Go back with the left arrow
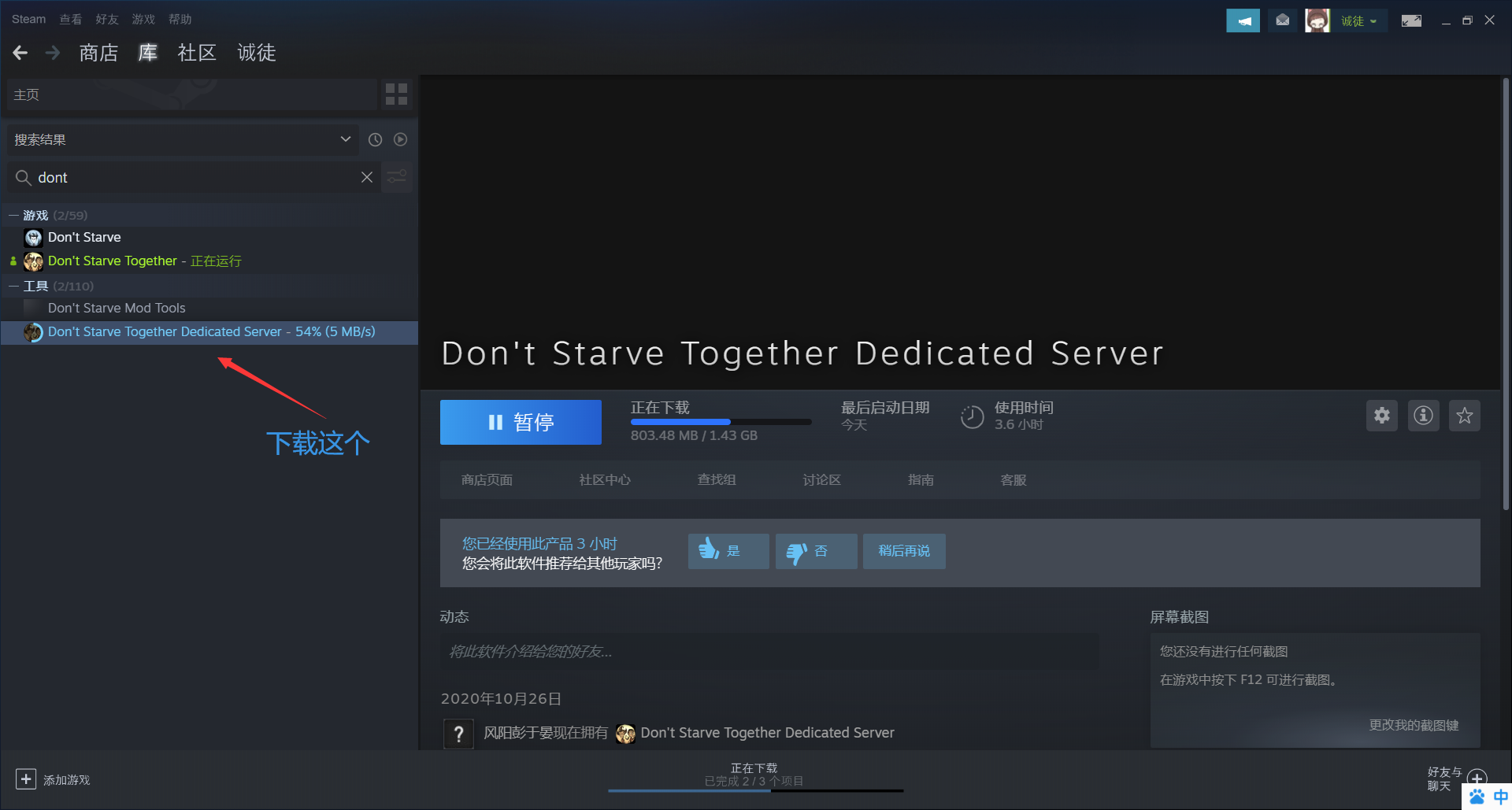This screenshot has height=810, width=1512. click(x=20, y=53)
